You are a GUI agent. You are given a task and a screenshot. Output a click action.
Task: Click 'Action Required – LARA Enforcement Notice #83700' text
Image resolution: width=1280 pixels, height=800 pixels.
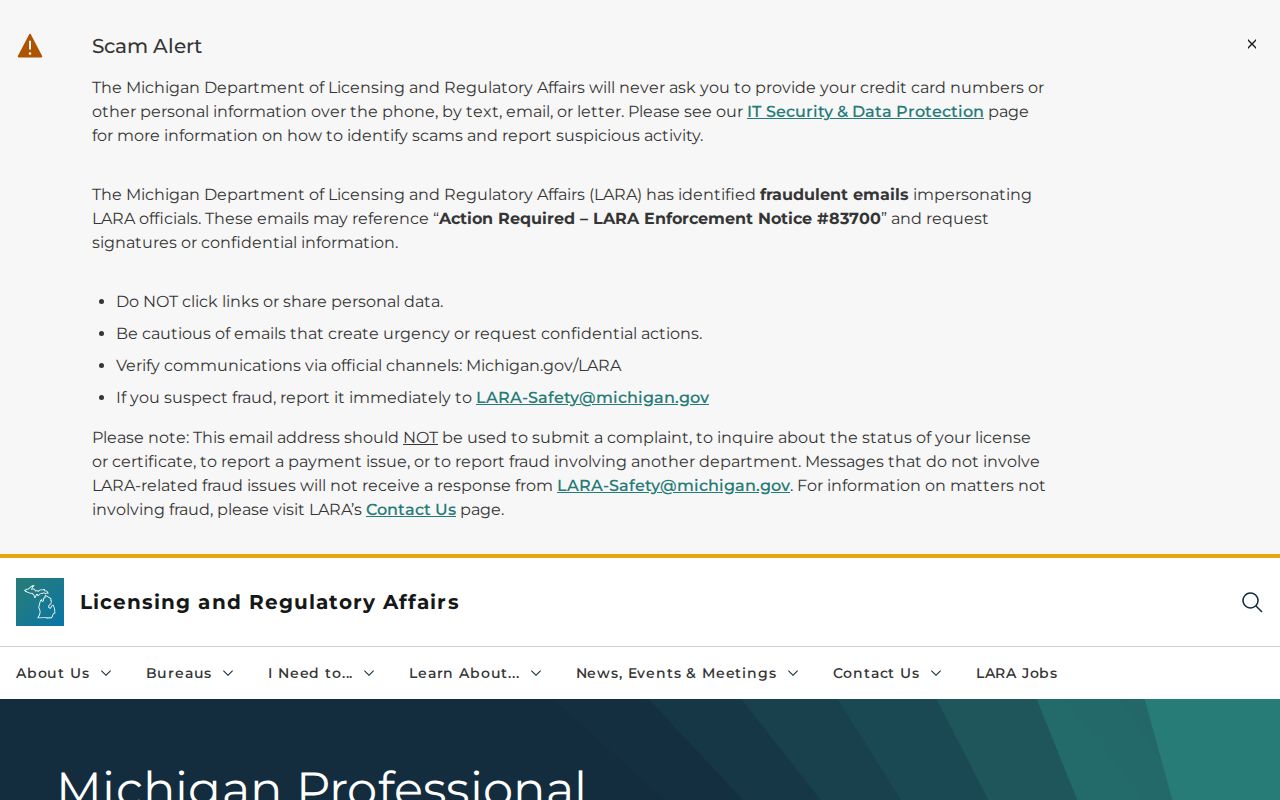click(660, 219)
